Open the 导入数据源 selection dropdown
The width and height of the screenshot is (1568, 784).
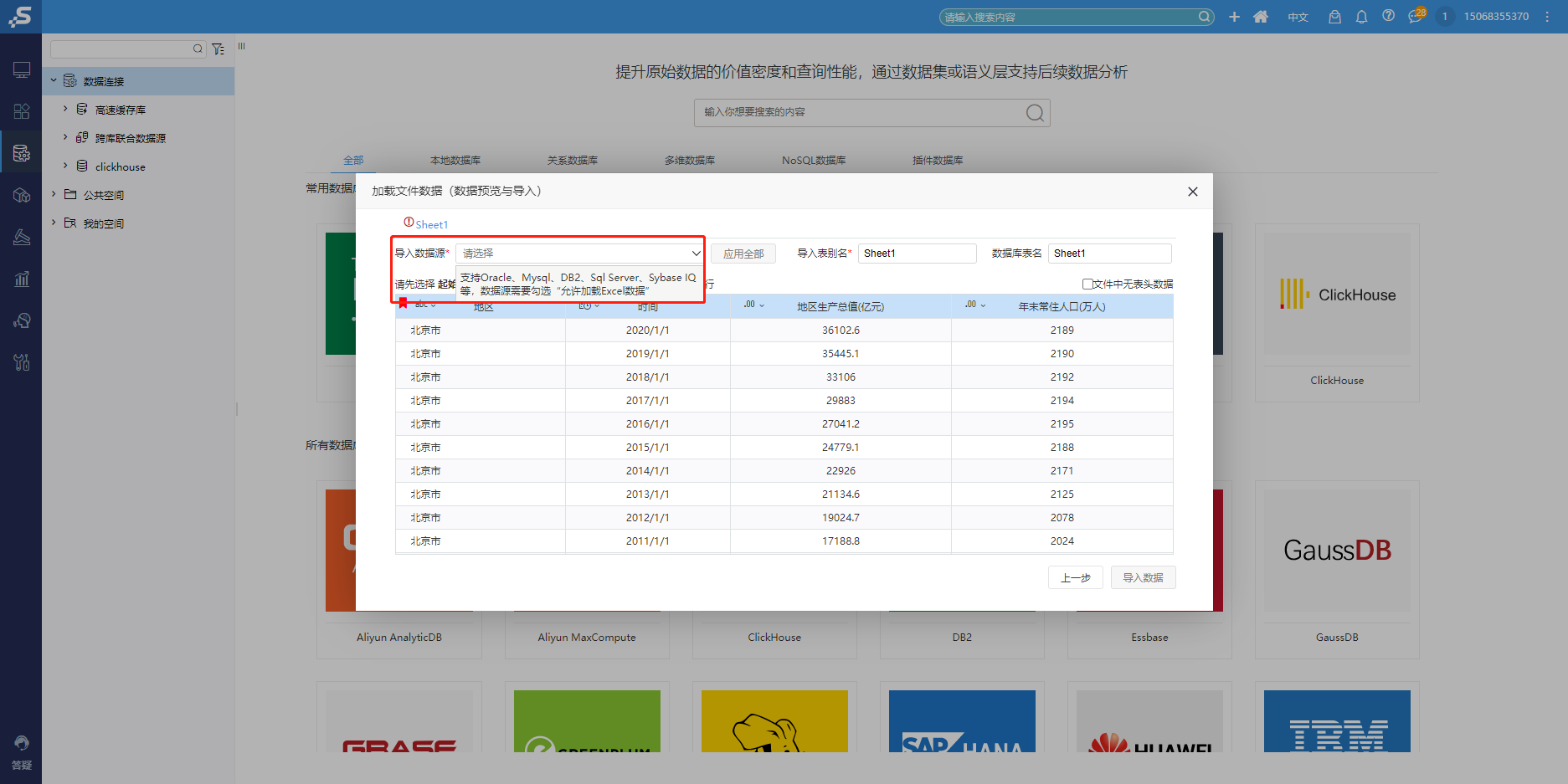(x=578, y=253)
